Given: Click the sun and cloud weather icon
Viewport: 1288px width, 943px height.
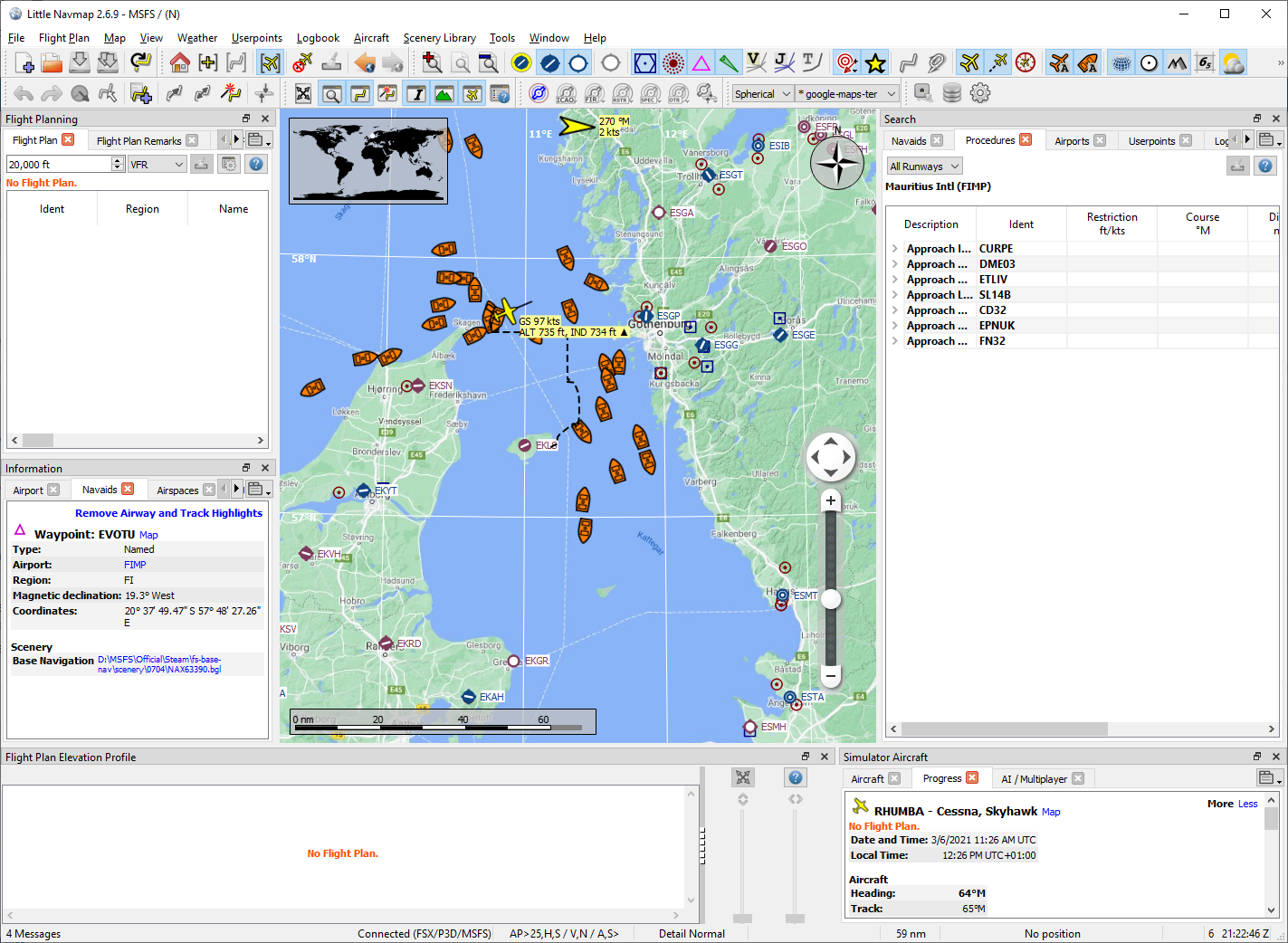Looking at the screenshot, I should pyautogui.click(x=1233, y=62).
